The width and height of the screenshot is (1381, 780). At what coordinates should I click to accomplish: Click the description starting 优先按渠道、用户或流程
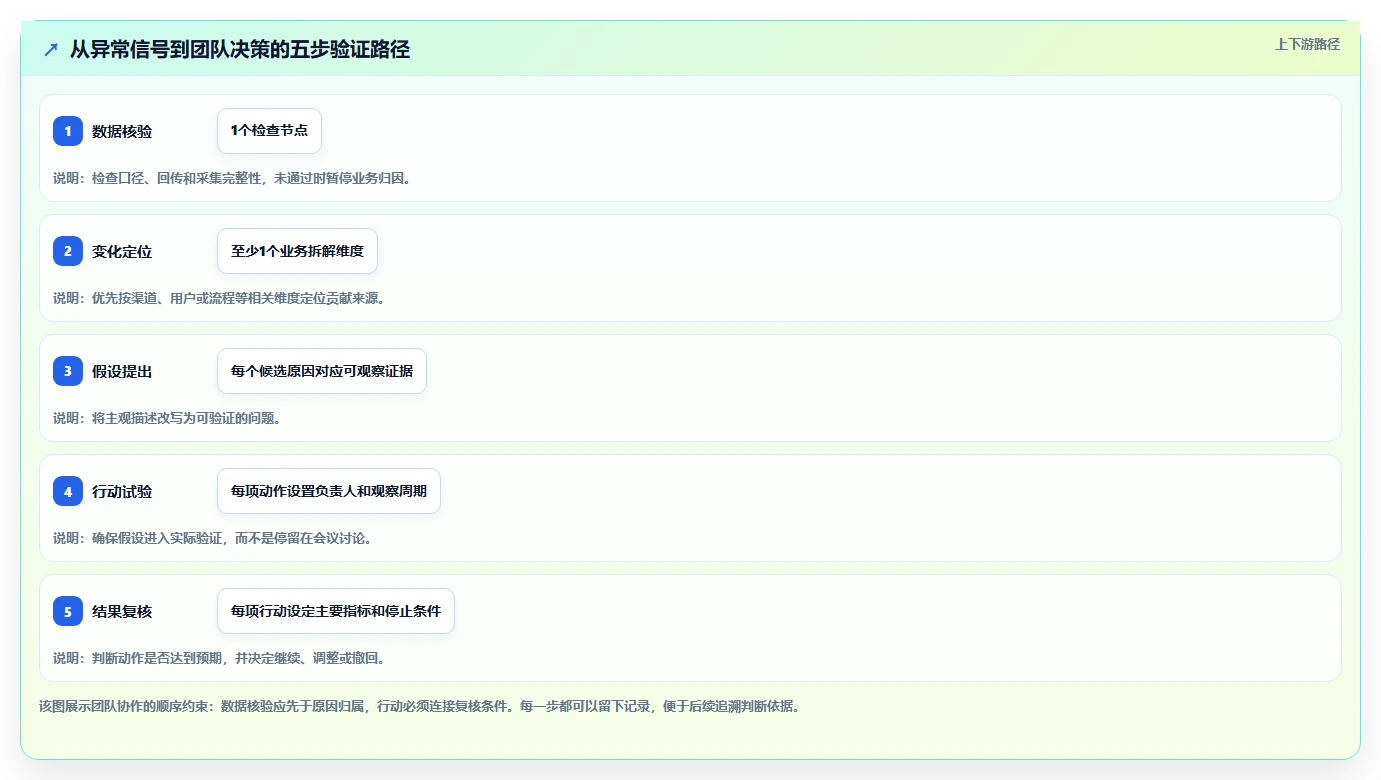click(x=219, y=298)
